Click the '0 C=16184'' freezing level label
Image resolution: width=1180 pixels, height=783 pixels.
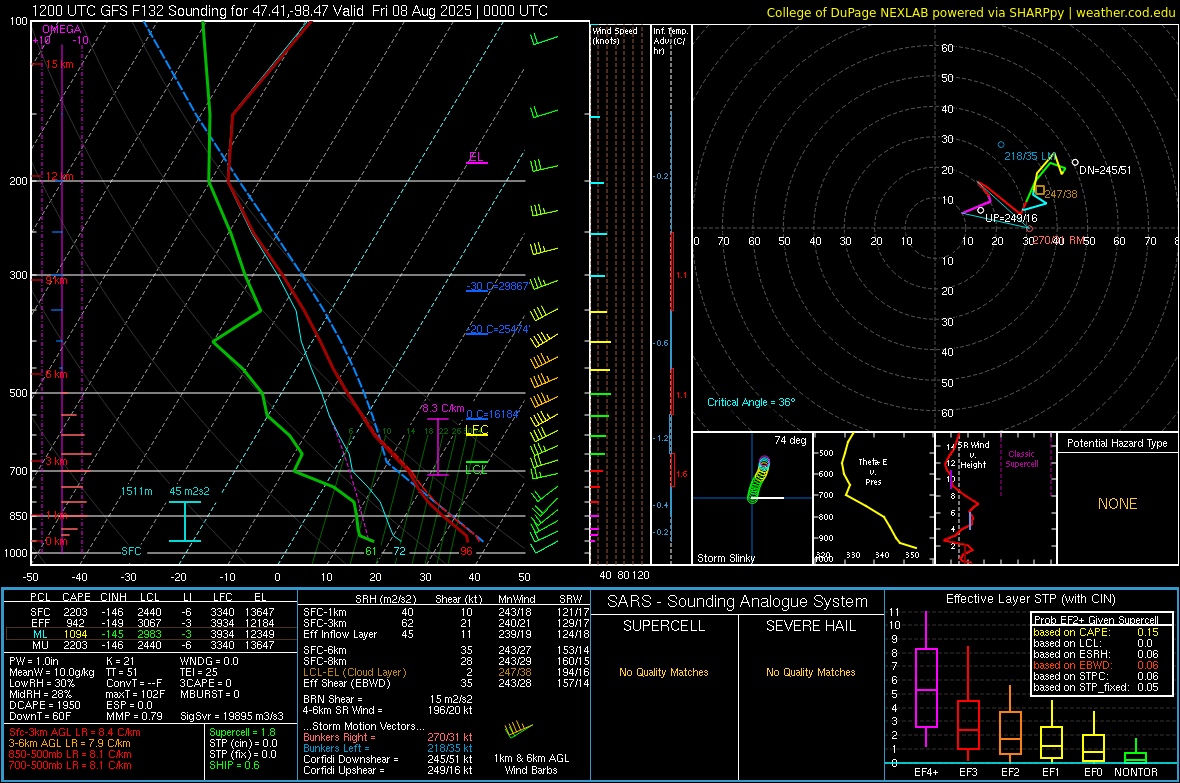coord(493,414)
